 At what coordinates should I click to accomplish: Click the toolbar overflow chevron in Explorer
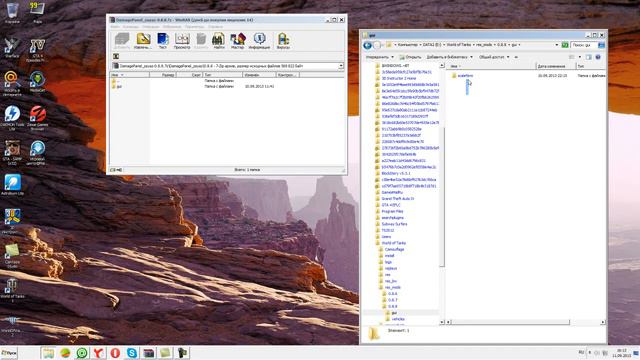[x=516, y=57]
